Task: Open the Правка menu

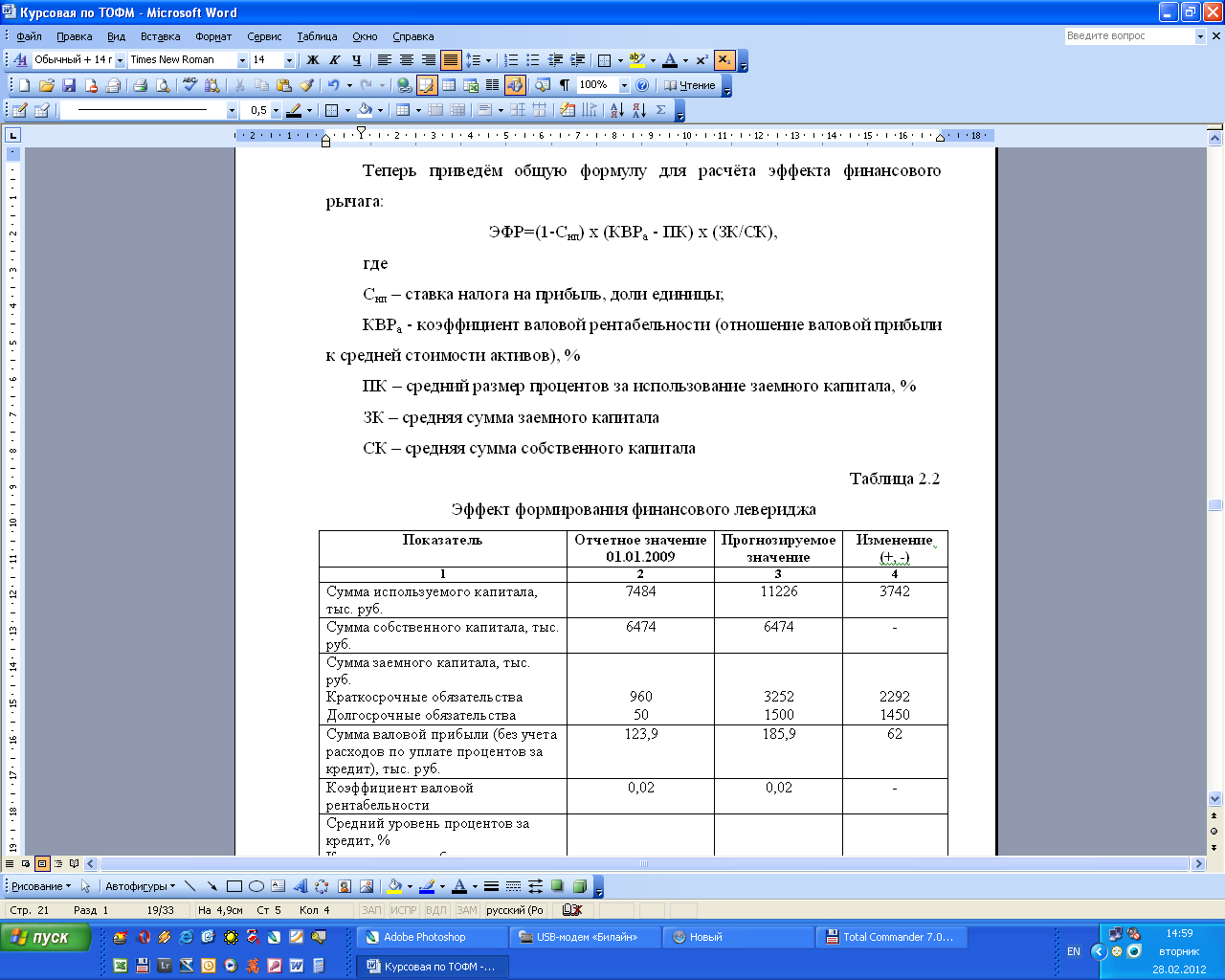Action: click(x=74, y=36)
